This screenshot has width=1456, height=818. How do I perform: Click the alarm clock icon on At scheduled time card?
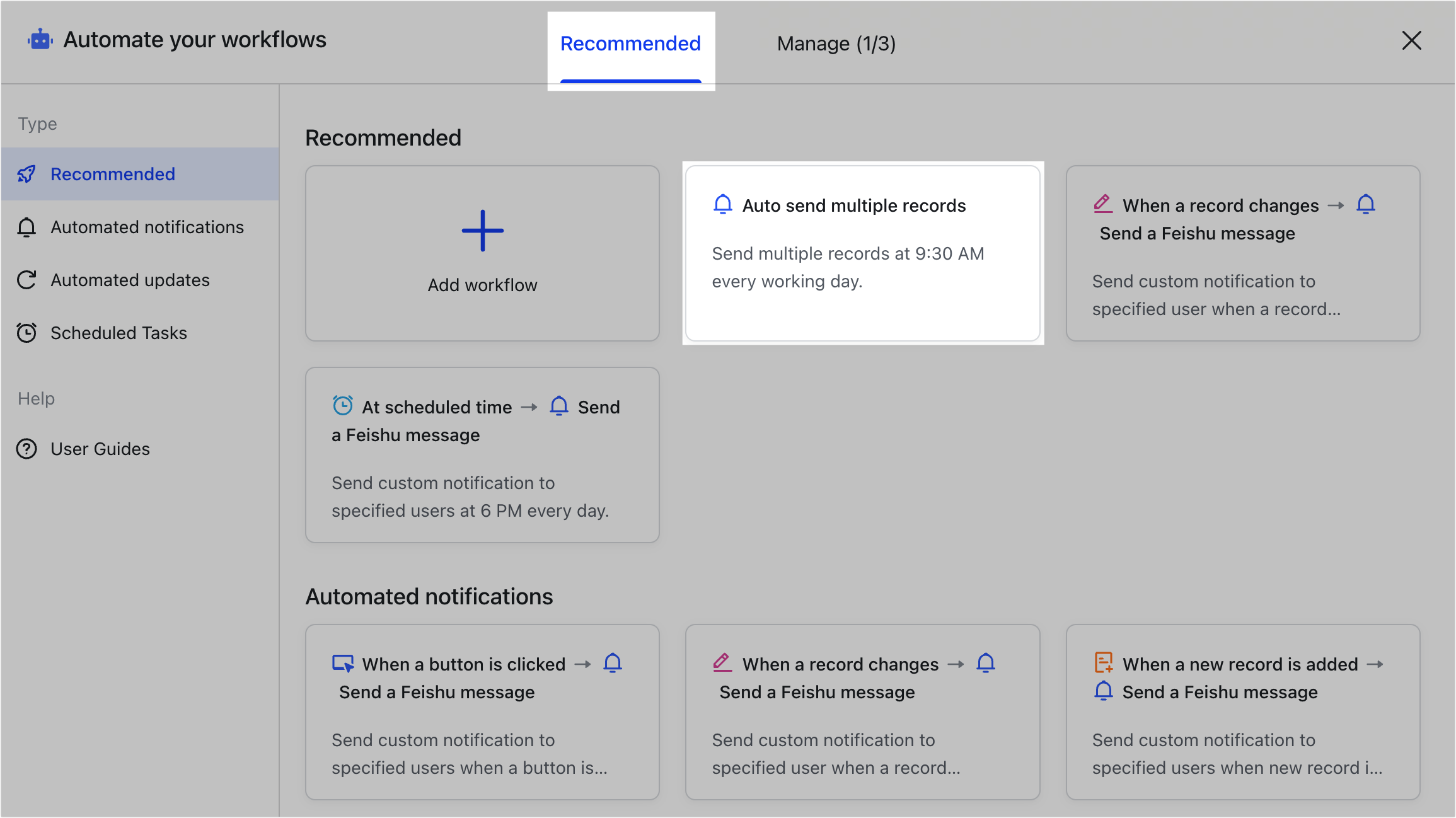pos(342,406)
